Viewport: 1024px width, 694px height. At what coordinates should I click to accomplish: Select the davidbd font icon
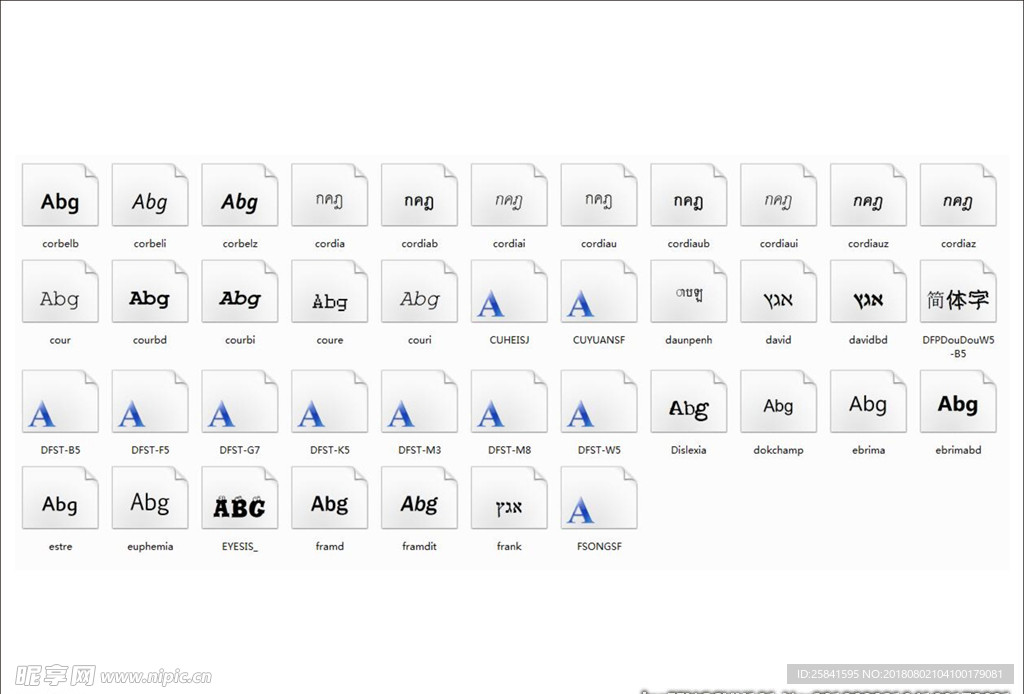click(868, 294)
